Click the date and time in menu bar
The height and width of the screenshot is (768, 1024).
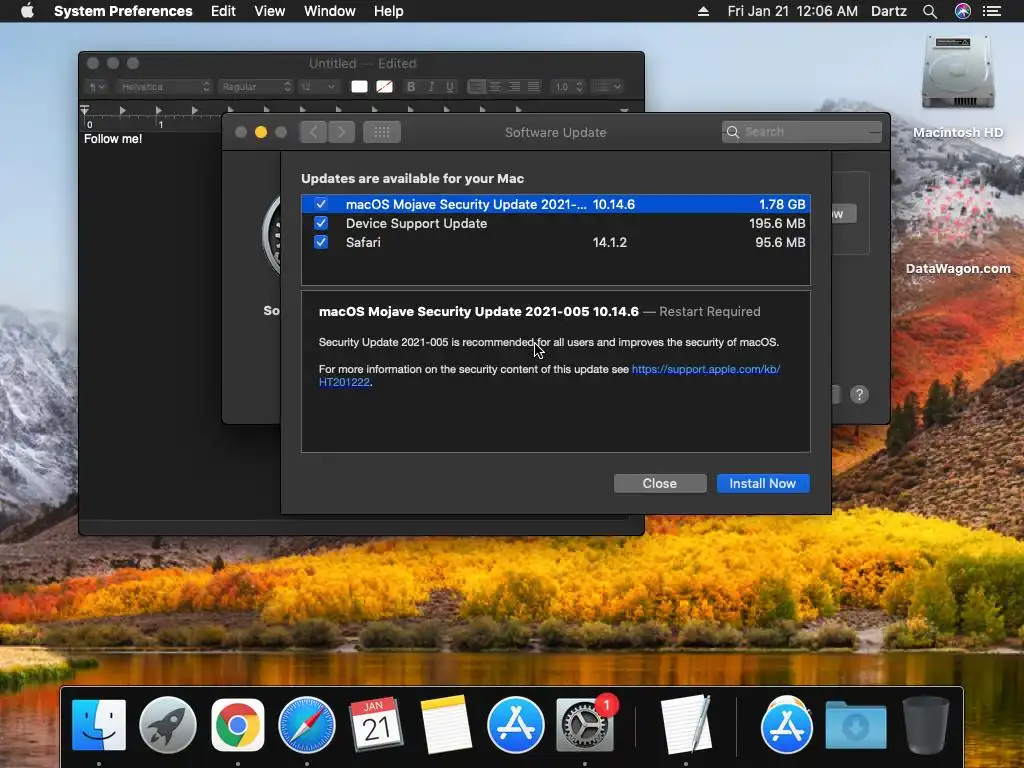[792, 11]
